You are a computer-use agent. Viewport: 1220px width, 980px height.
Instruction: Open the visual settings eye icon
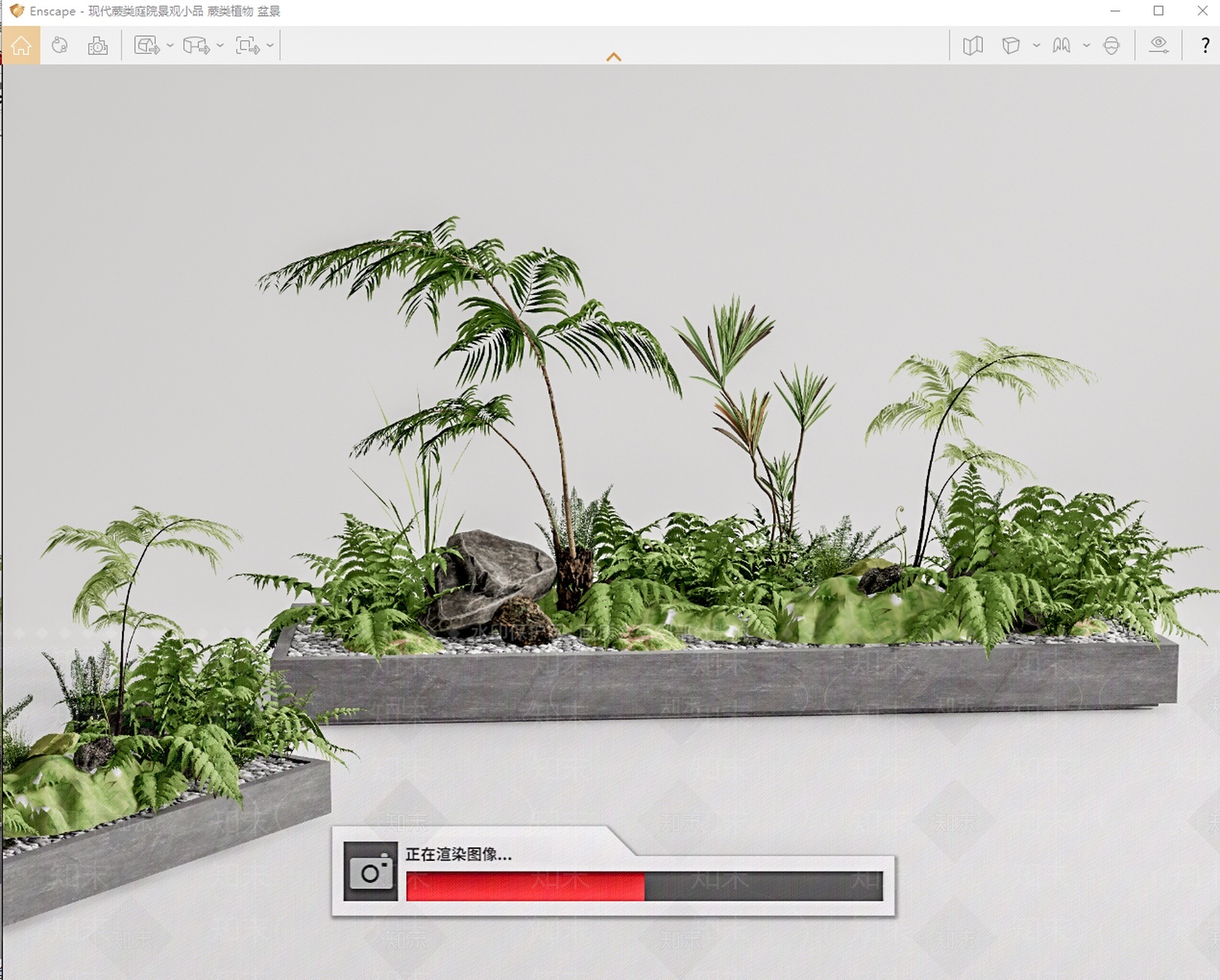point(1159,45)
